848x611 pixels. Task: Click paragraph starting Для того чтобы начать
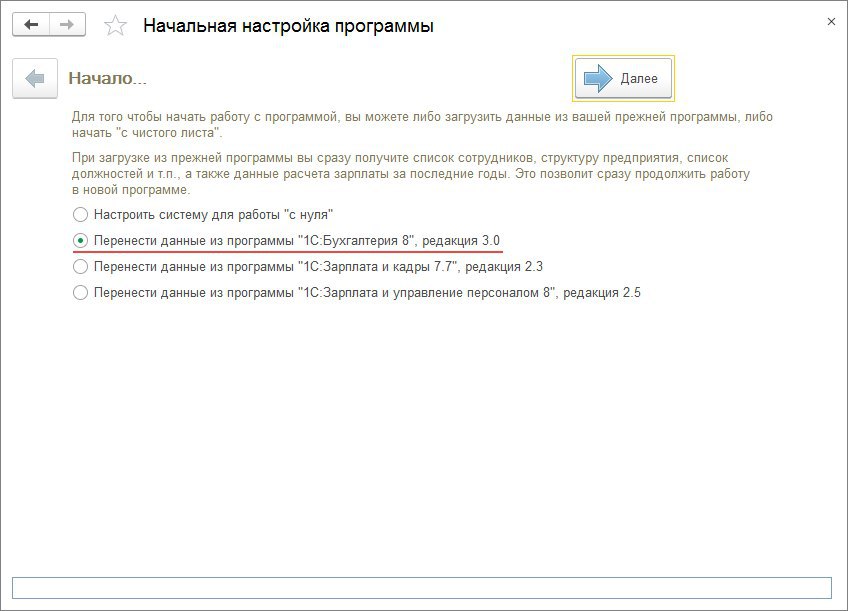pos(422,124)
